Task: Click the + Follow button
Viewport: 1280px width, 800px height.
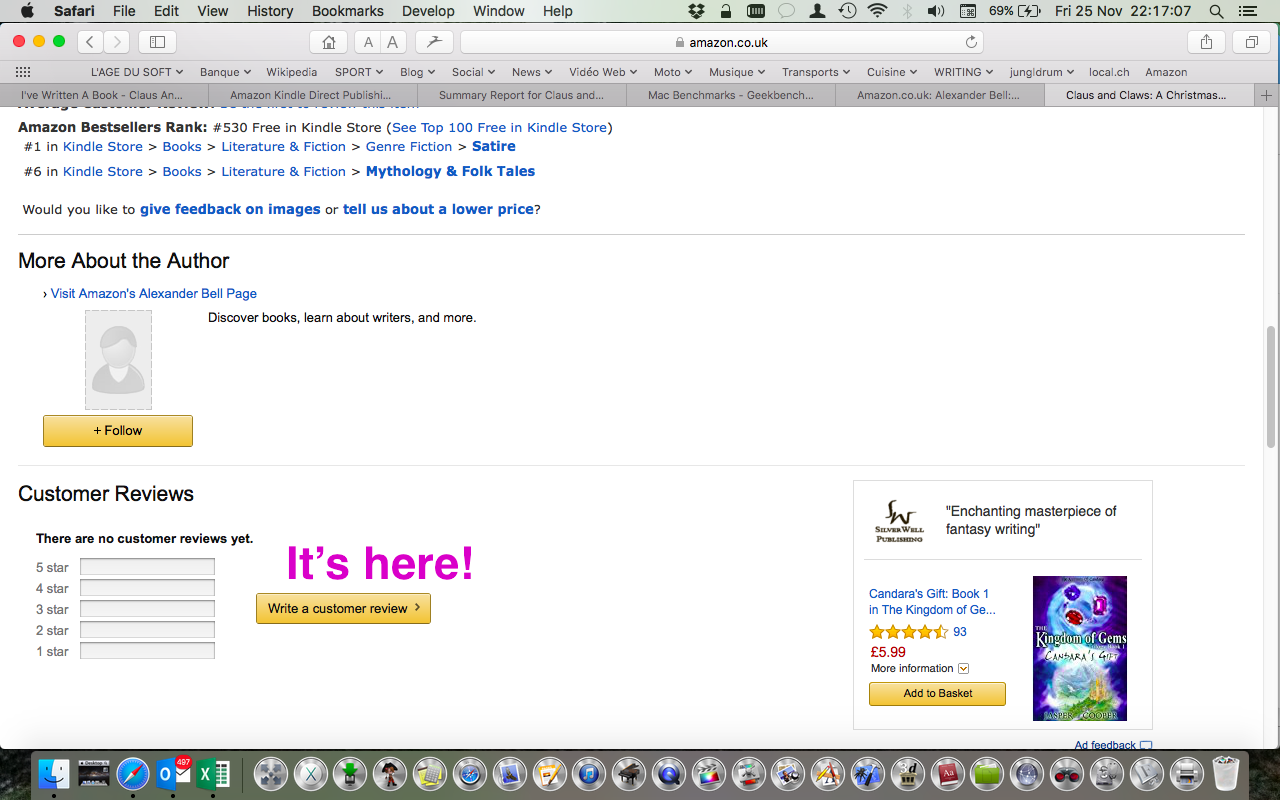Action: tap(118, 431)
